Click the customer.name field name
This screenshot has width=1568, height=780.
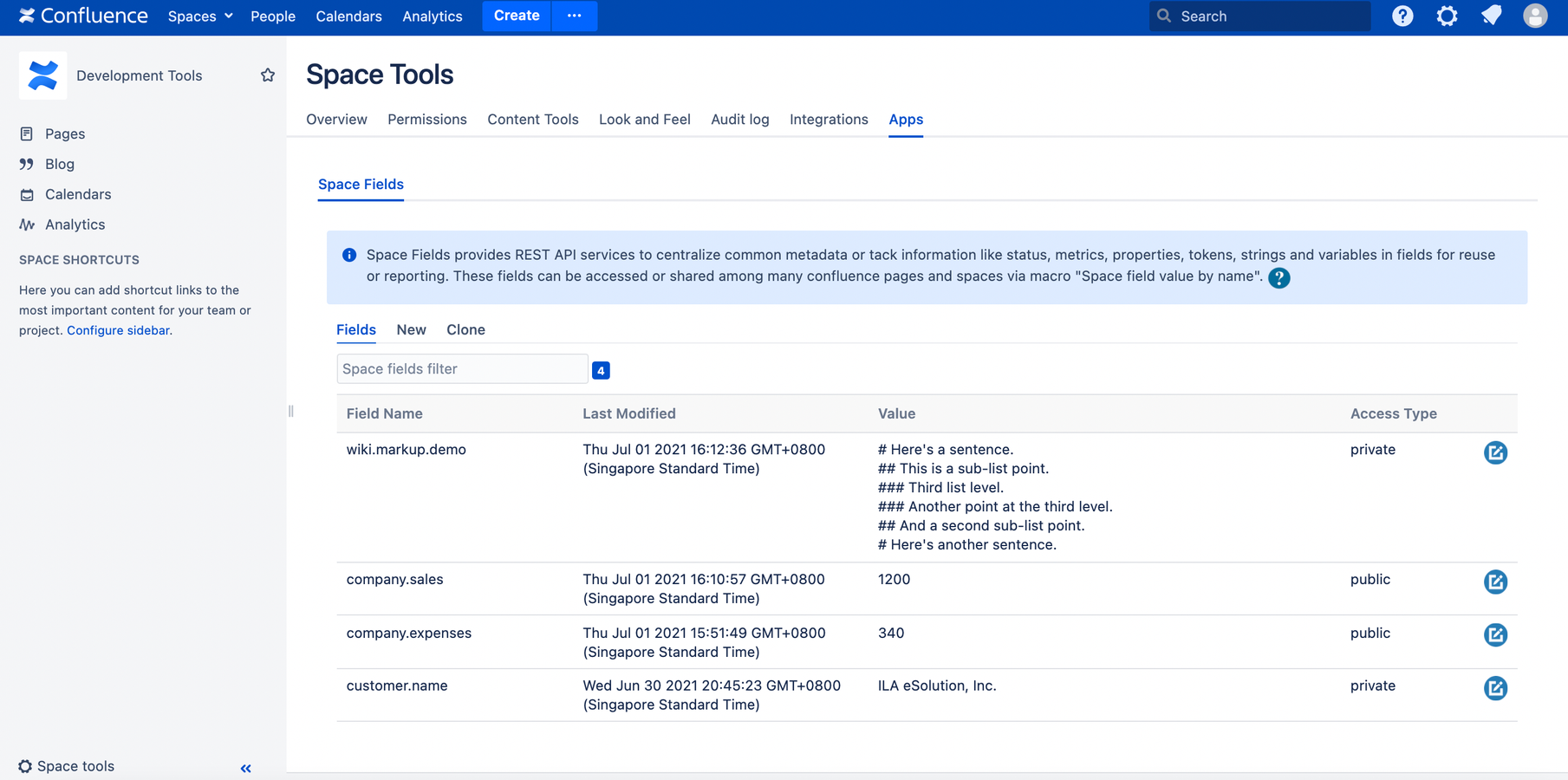click(x=397, y=686)
